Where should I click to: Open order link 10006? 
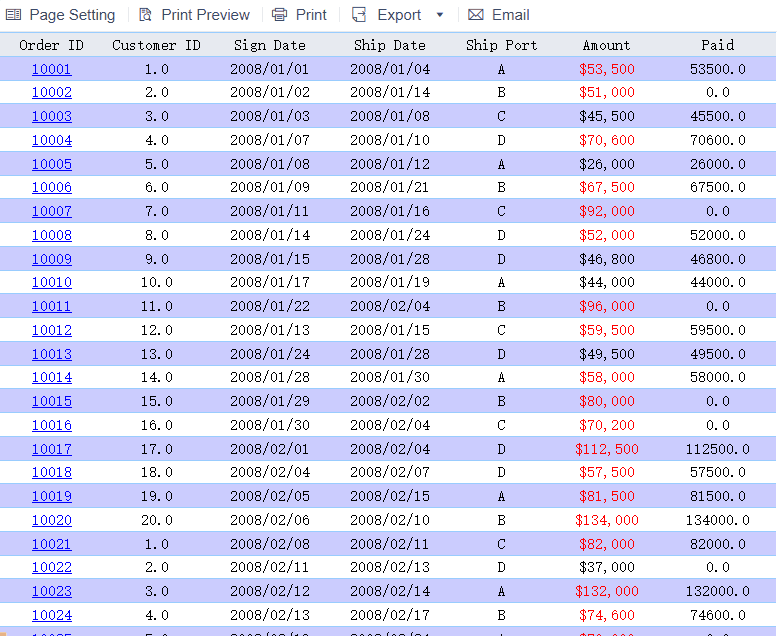52,187
